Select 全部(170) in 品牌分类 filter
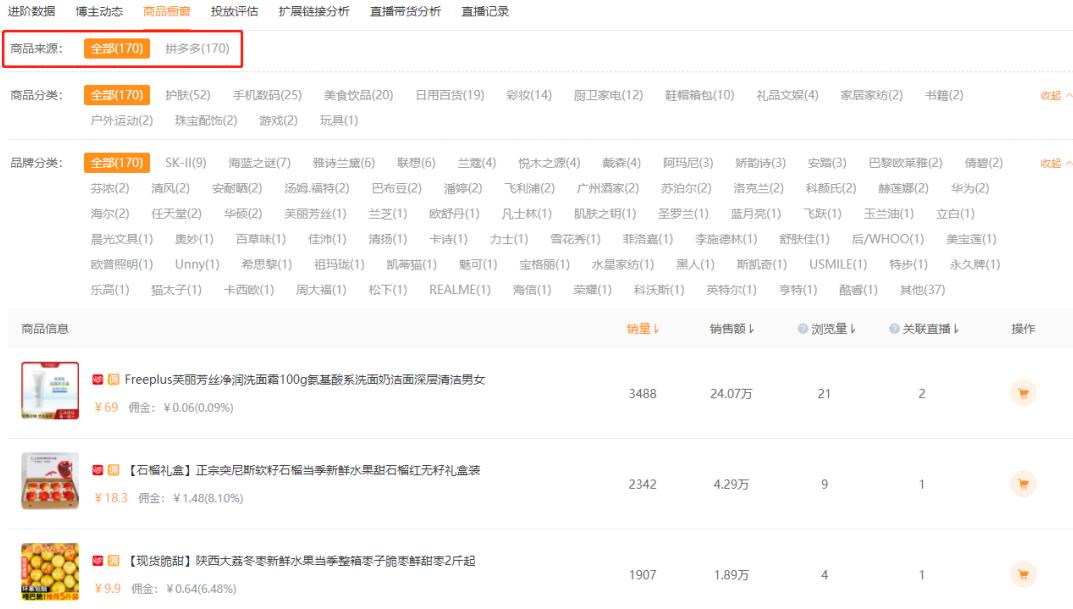The height and width of the screenshot is (609, 1073). pos(117,163)
